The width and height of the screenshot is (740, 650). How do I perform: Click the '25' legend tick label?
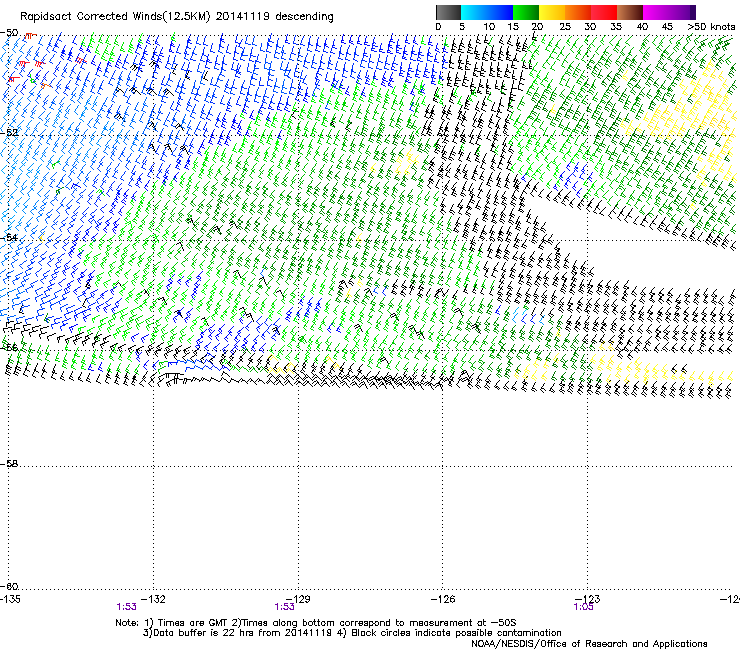pyautogui.click(x=565, y=27)
